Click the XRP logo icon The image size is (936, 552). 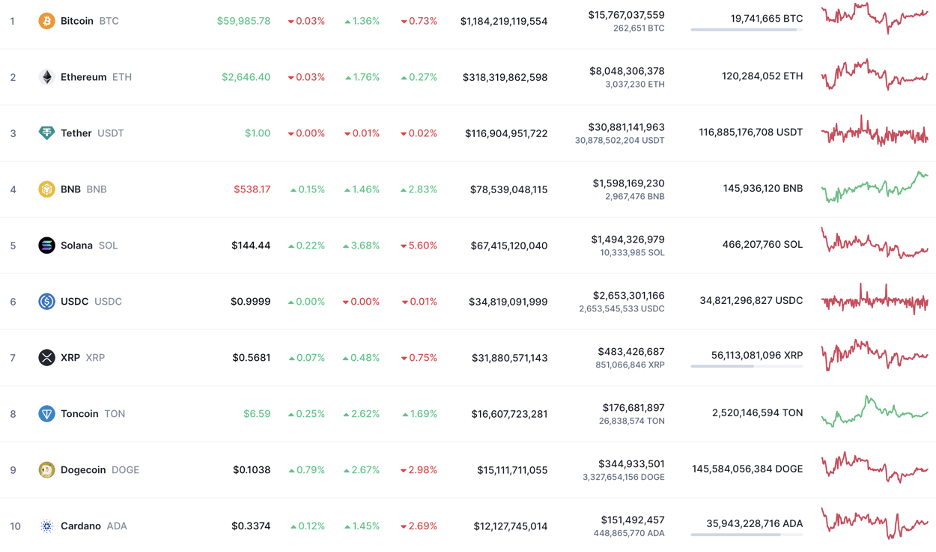[46, 357]
